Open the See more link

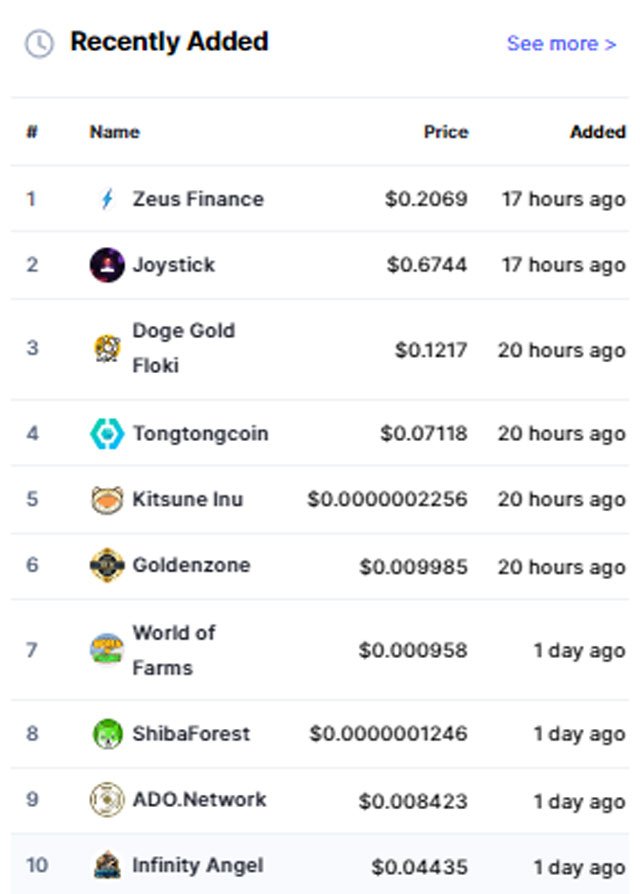coord(561,43)
